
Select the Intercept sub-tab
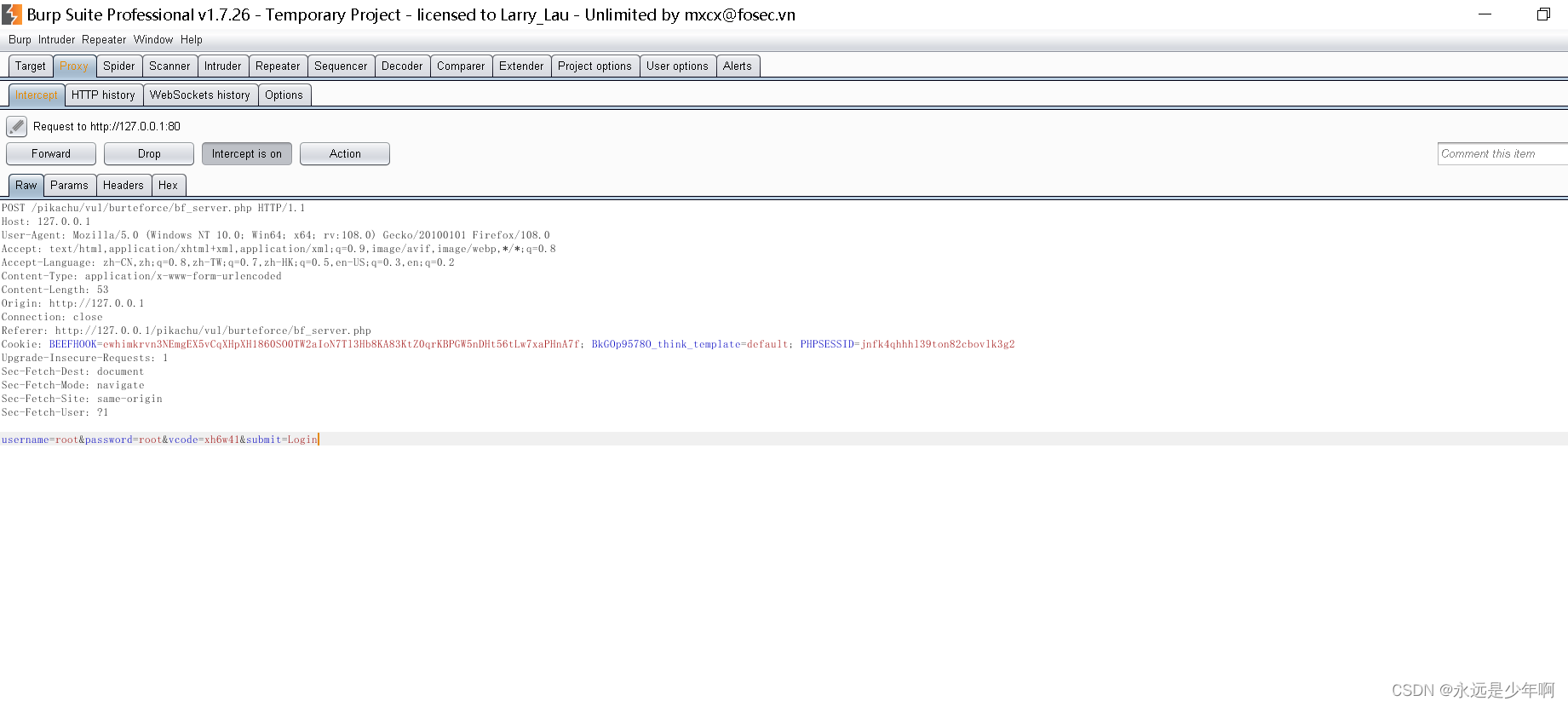click(x=37, y=95)
